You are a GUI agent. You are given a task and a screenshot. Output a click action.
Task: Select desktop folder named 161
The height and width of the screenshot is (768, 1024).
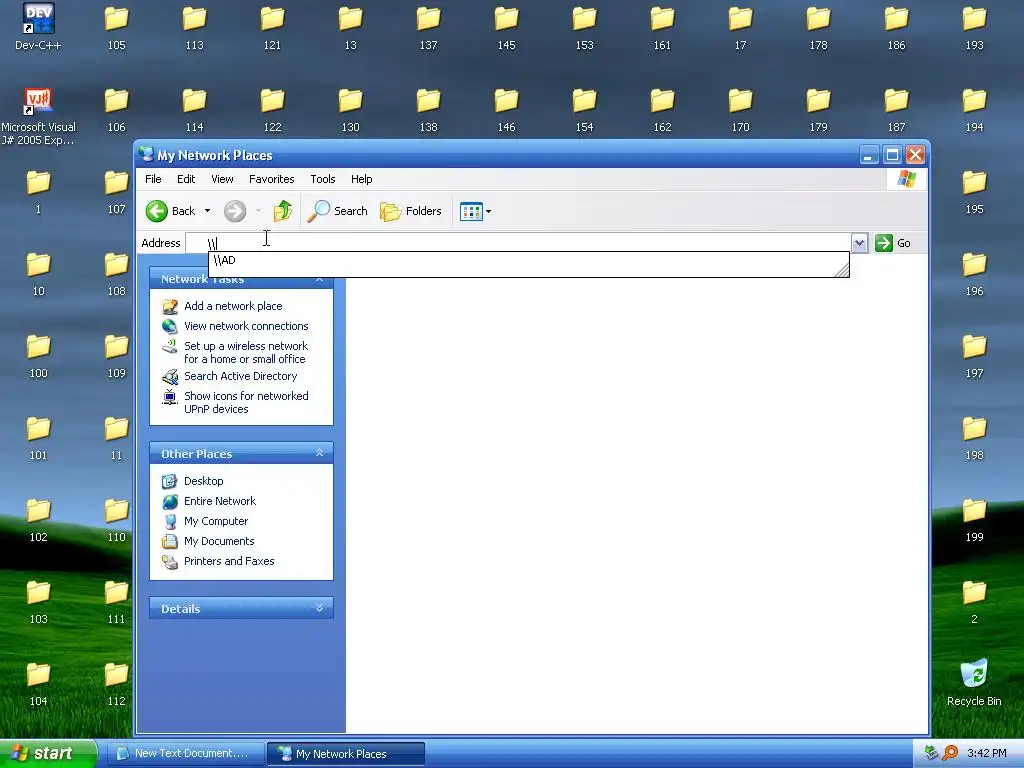pyautogui.click(x=662, y=28)
